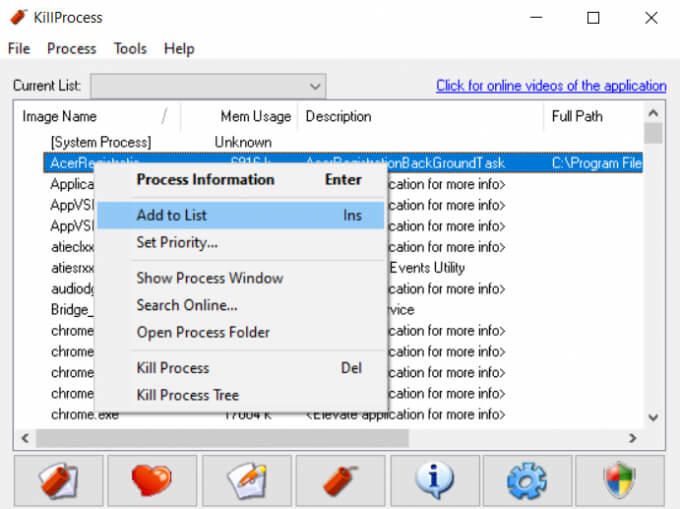Click the red heart toolbar icon
This screenshot has width=680, height=509.
pos(152,480)
